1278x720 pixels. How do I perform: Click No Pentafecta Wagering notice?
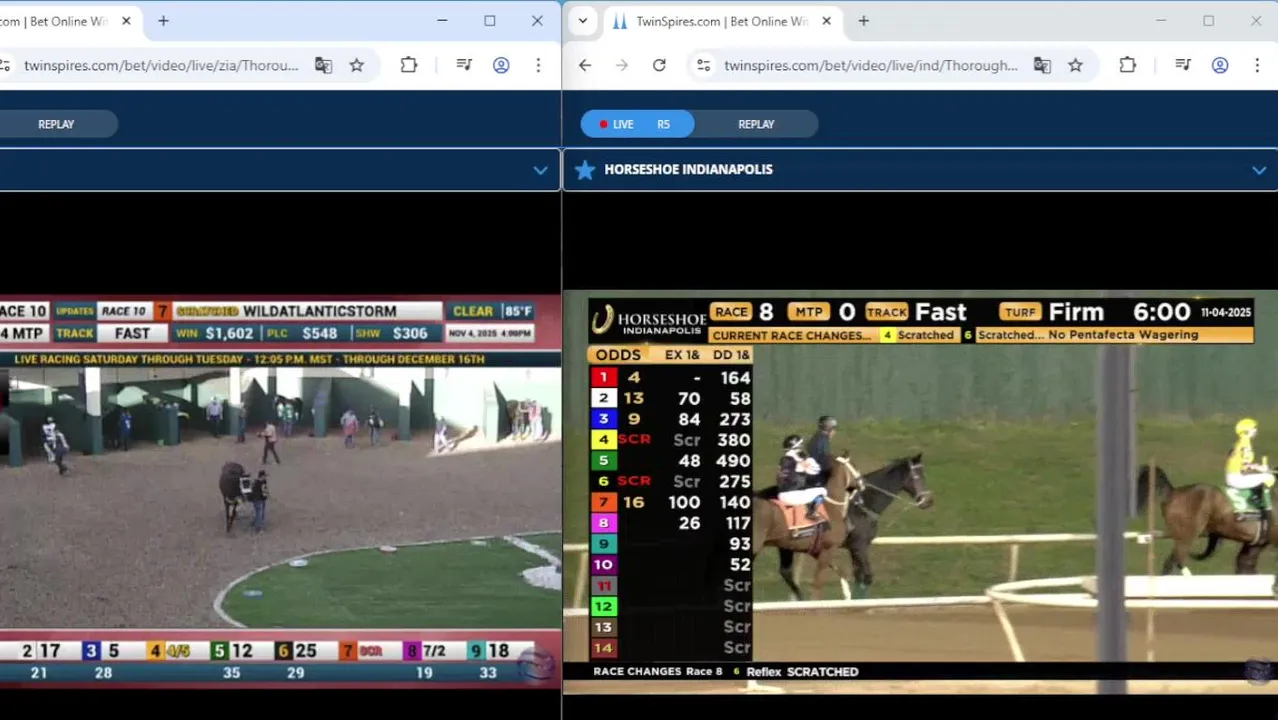[1125, 335]
